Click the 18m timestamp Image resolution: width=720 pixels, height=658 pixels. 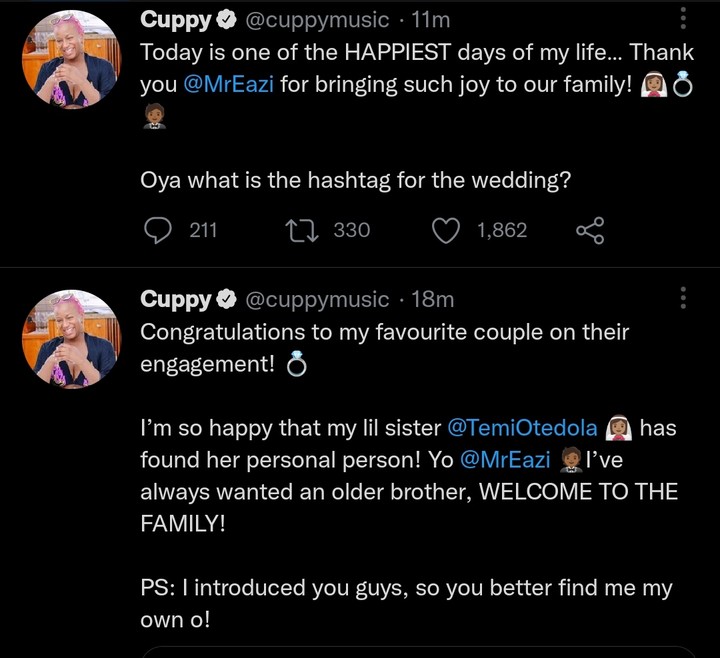(x=432, y=298)
